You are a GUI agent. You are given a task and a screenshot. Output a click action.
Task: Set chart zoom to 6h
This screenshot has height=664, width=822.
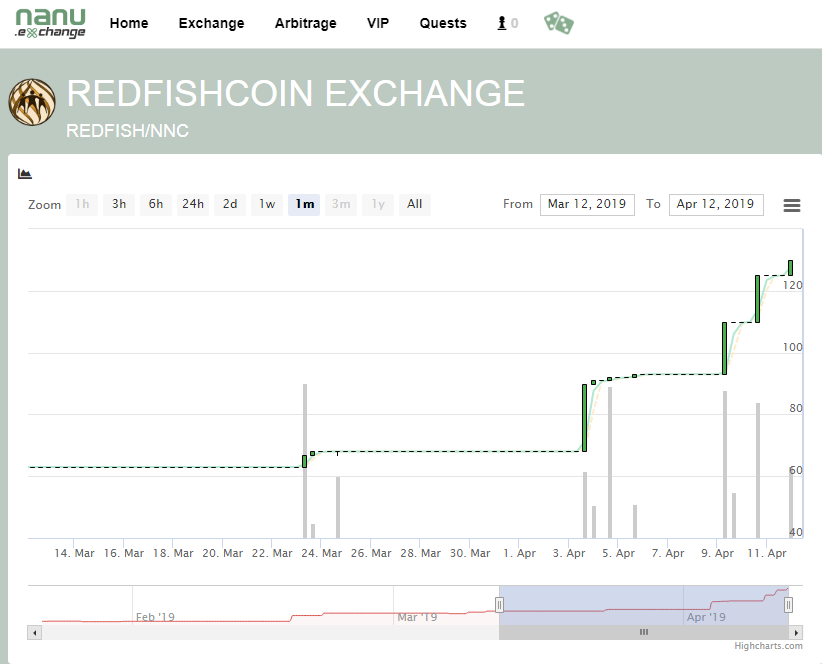pos(156,204)
